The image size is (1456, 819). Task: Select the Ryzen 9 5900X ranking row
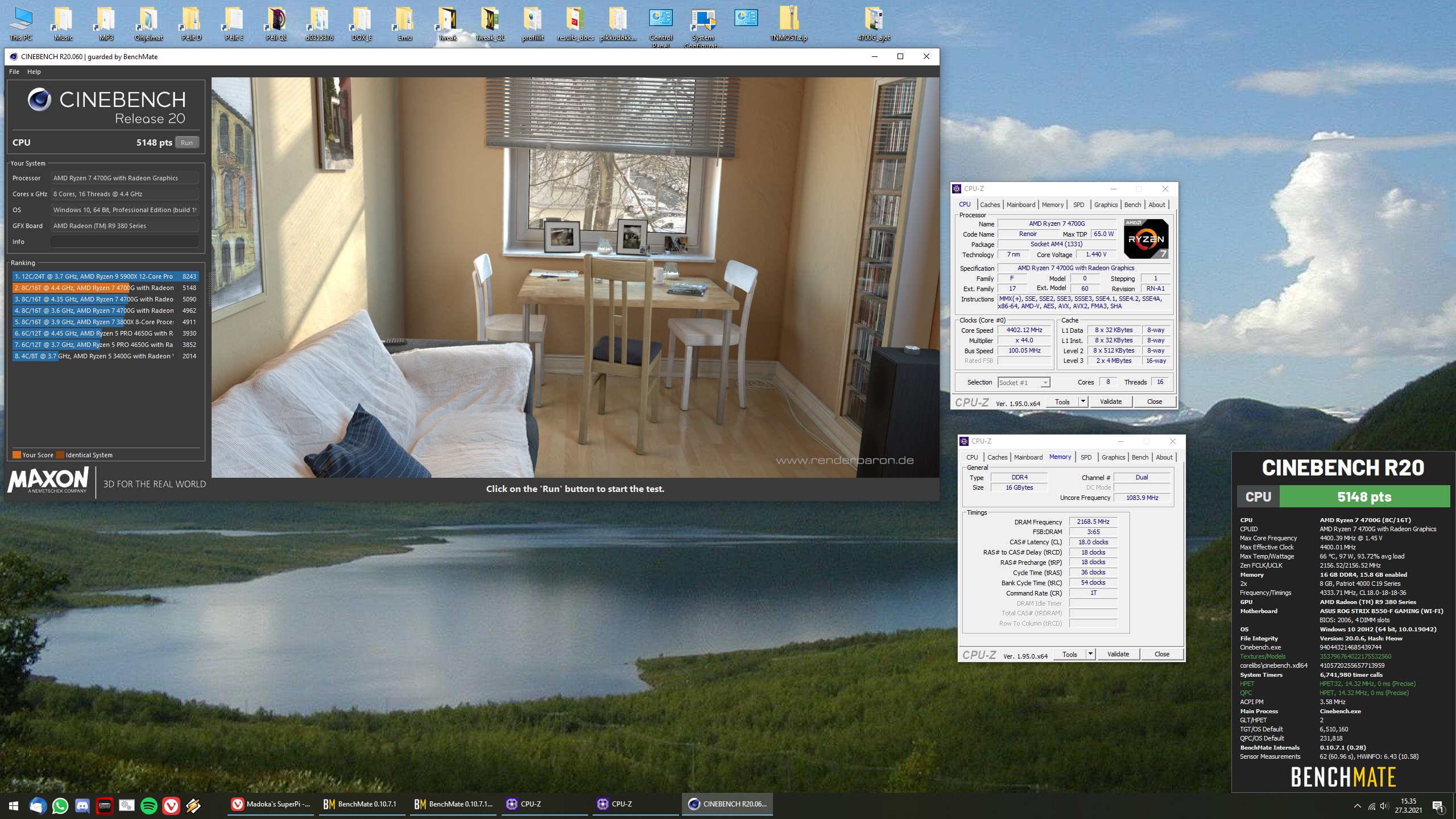(x=105, y=276)
